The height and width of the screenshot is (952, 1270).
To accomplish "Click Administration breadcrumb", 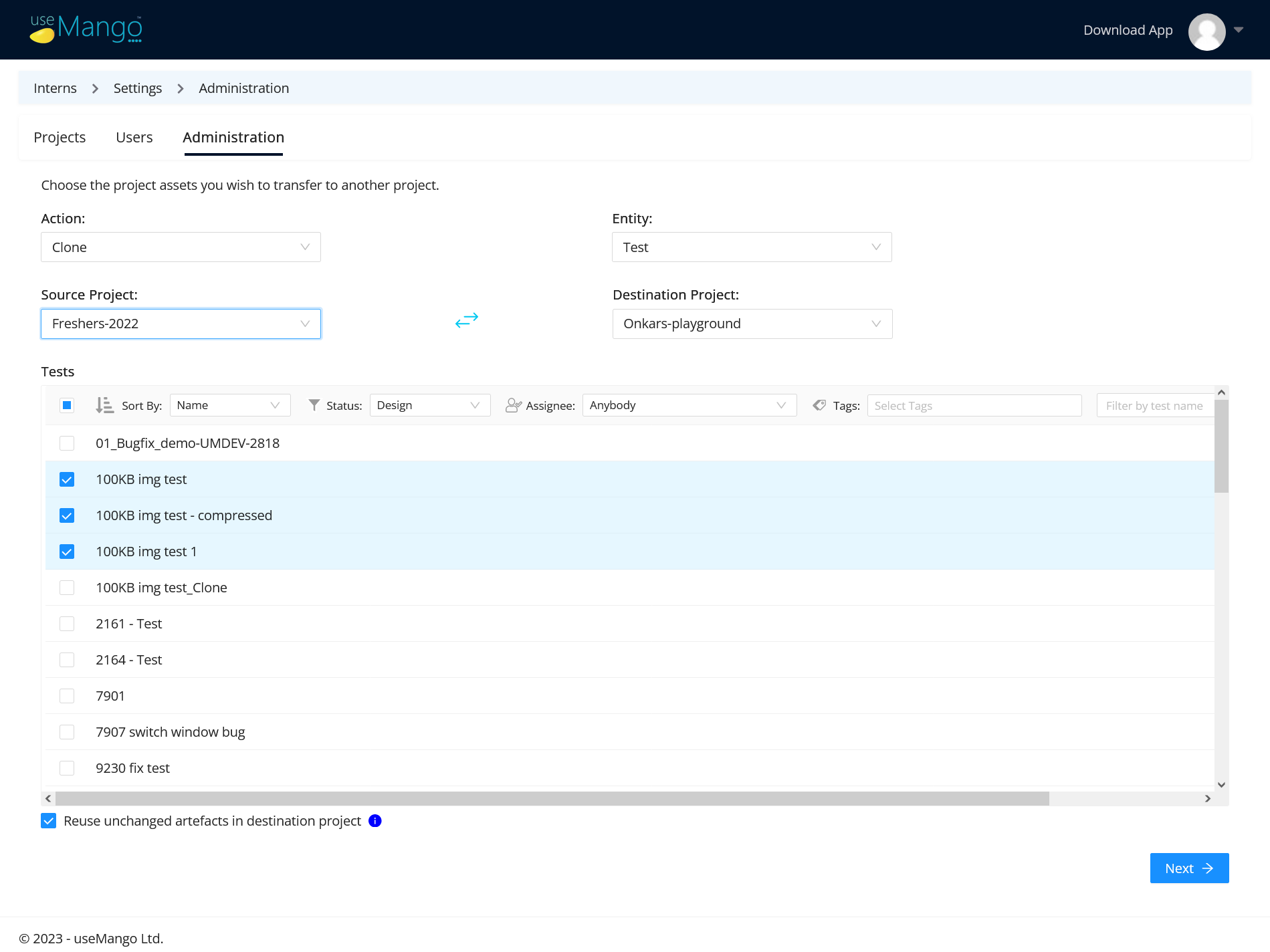I will pos(244,88).
